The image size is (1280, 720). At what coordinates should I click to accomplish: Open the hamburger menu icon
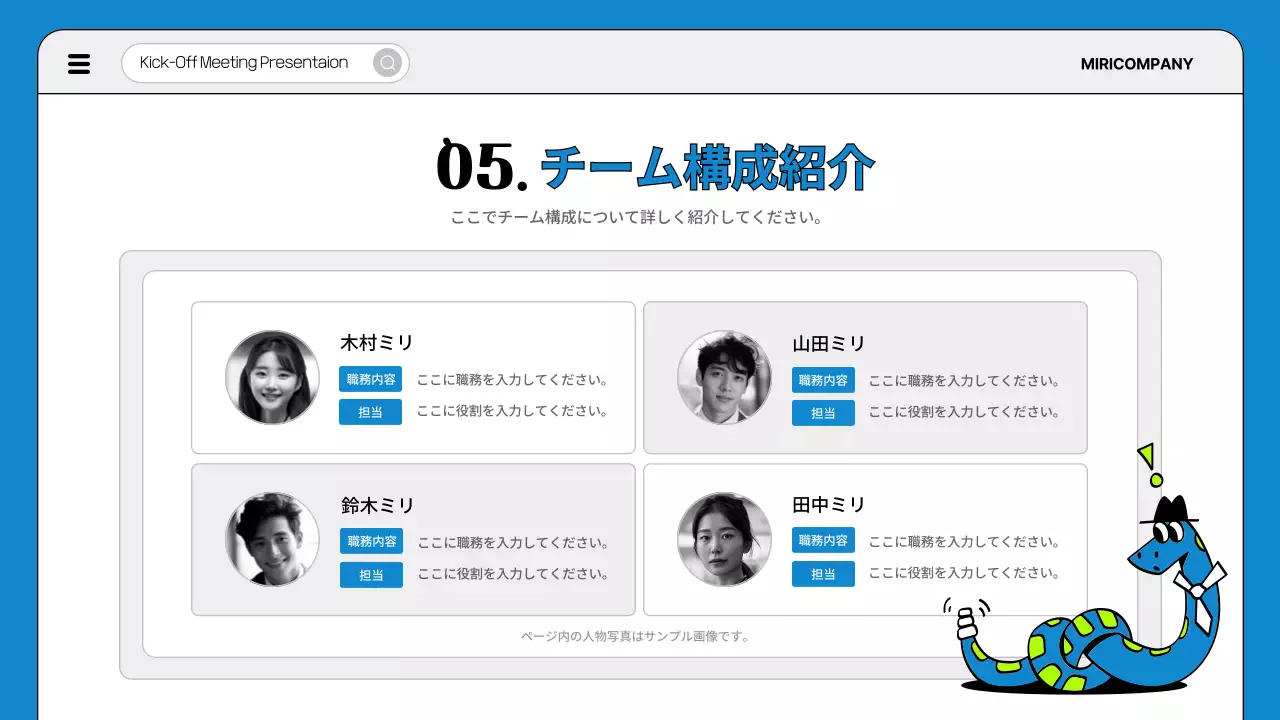[x=79, y=64]
